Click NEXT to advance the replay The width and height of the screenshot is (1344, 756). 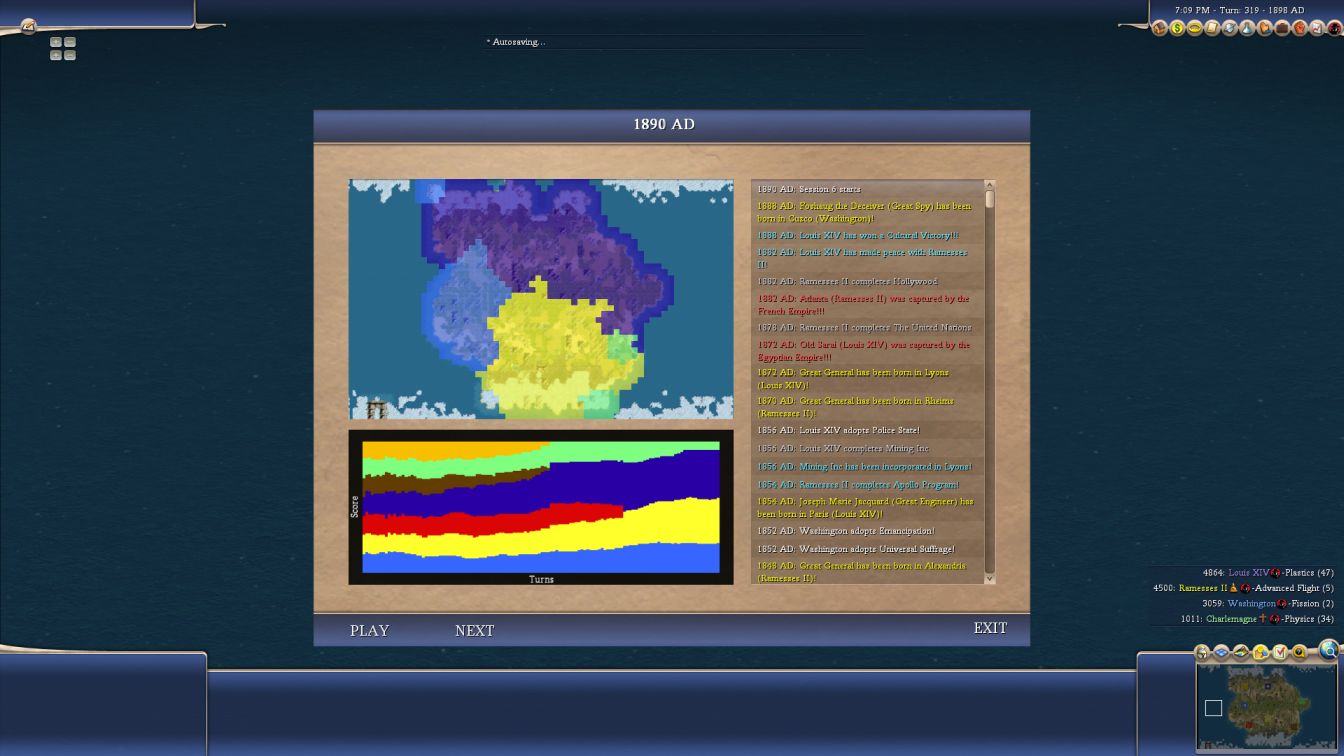point(474,631)
